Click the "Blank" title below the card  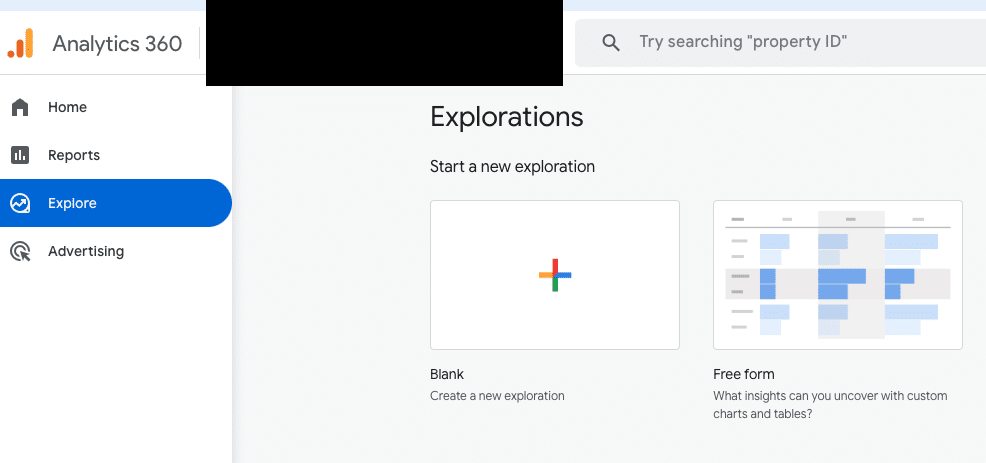(x=447, y=374)
